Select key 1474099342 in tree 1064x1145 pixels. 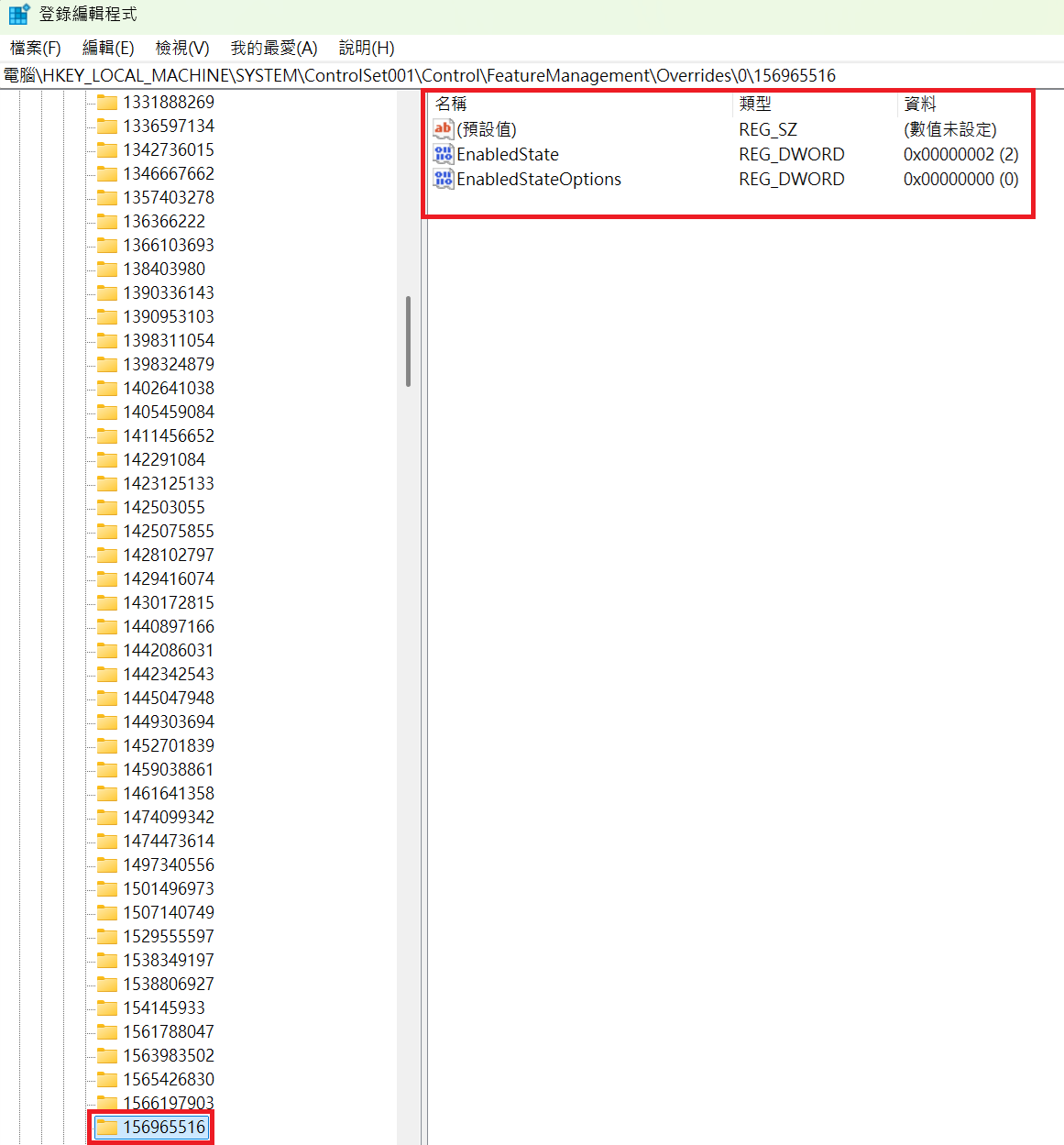(x=169, y=817)
